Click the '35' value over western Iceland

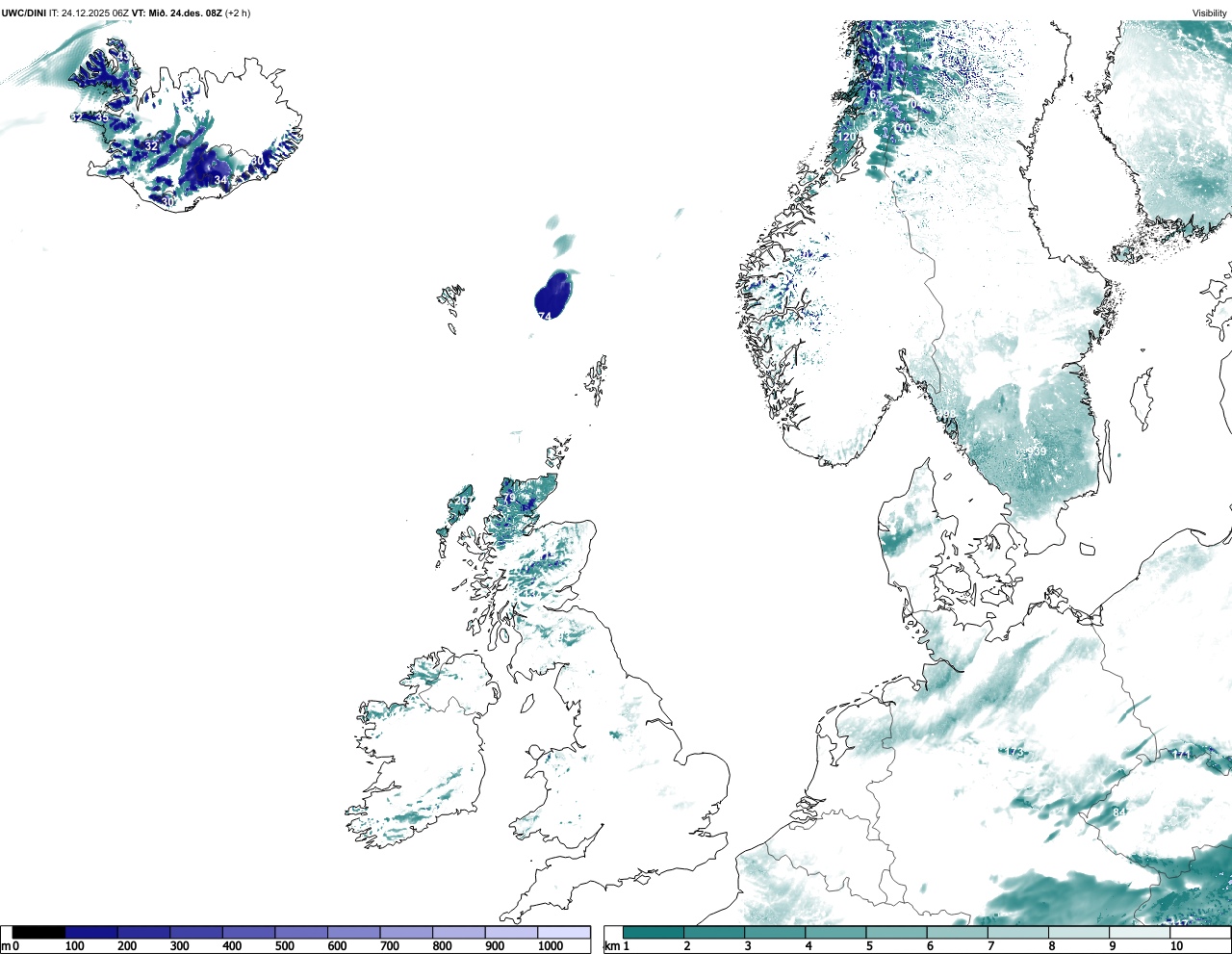[102, 117]
